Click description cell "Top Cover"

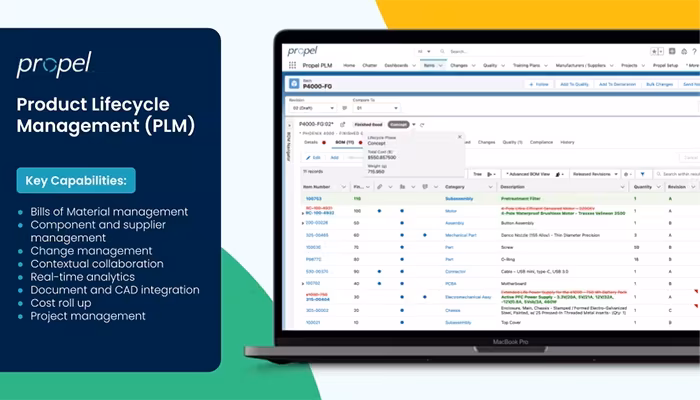(x=511, y=322)
